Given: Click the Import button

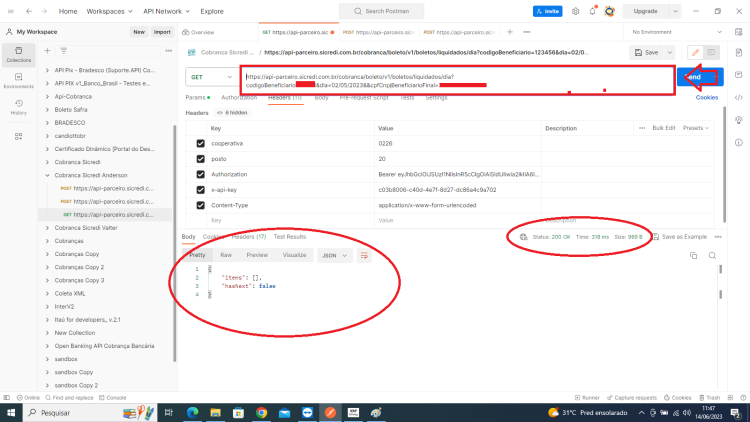Looking at the screenshot, I should 162,32.
